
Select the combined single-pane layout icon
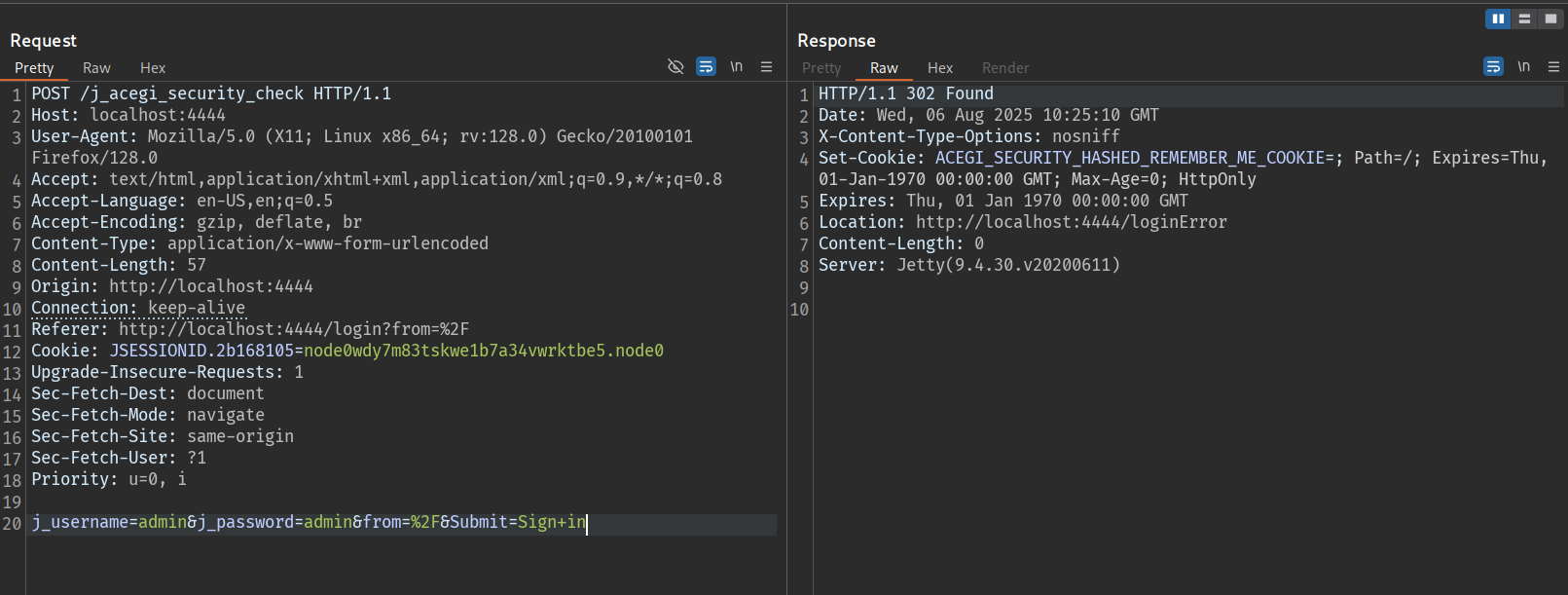point(1550,19)
